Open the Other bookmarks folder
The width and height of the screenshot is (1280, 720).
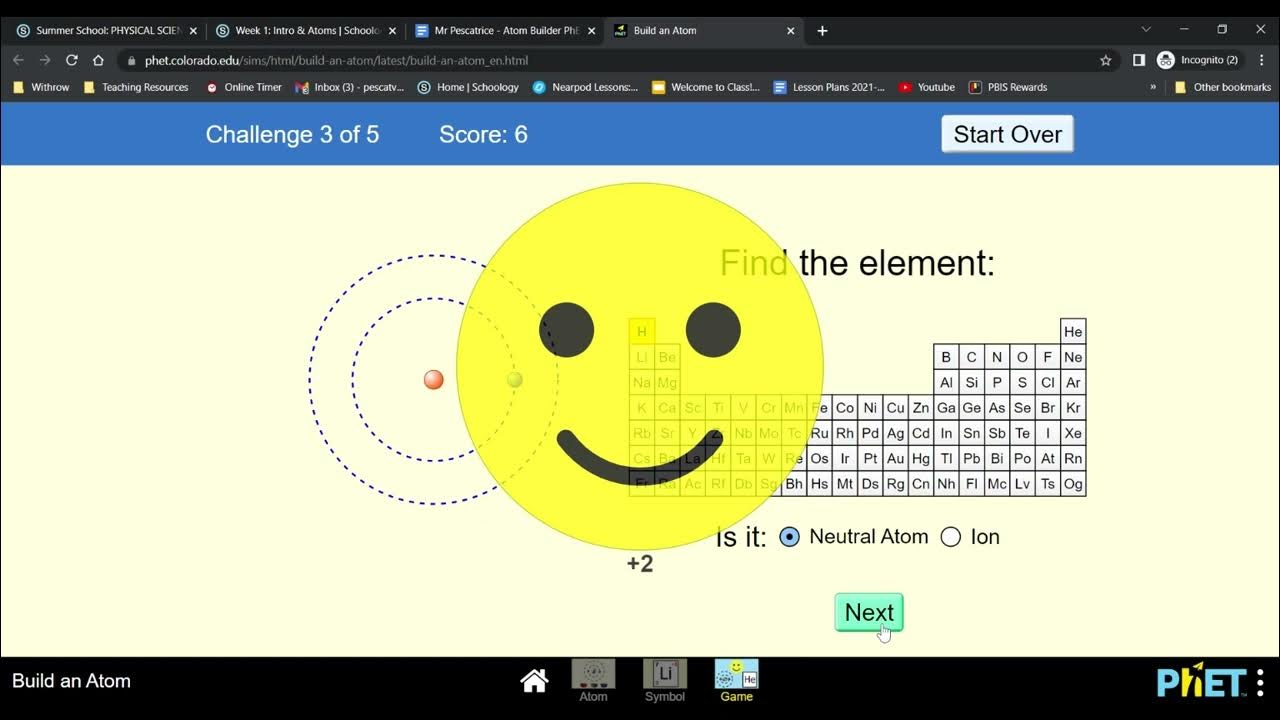click(1222, 87)
